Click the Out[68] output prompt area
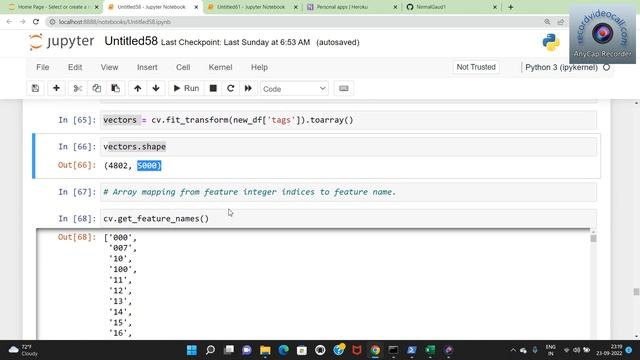 pyautogui.click(x=77, y=237)
